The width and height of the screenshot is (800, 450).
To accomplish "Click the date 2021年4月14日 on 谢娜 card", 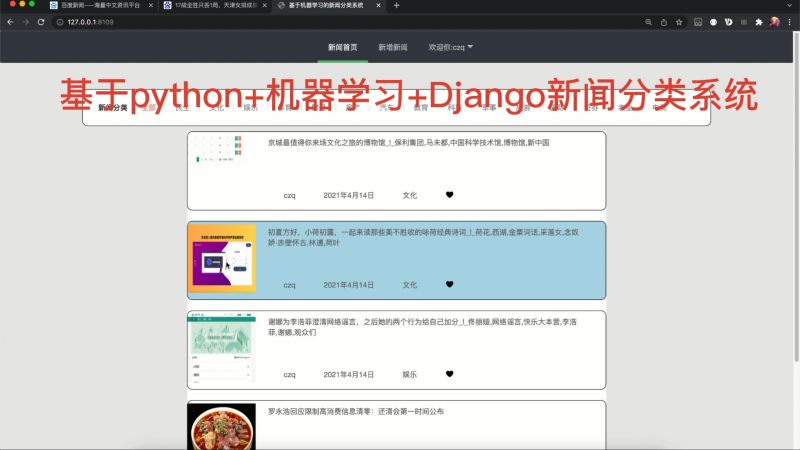I will [x=348, y=374].
